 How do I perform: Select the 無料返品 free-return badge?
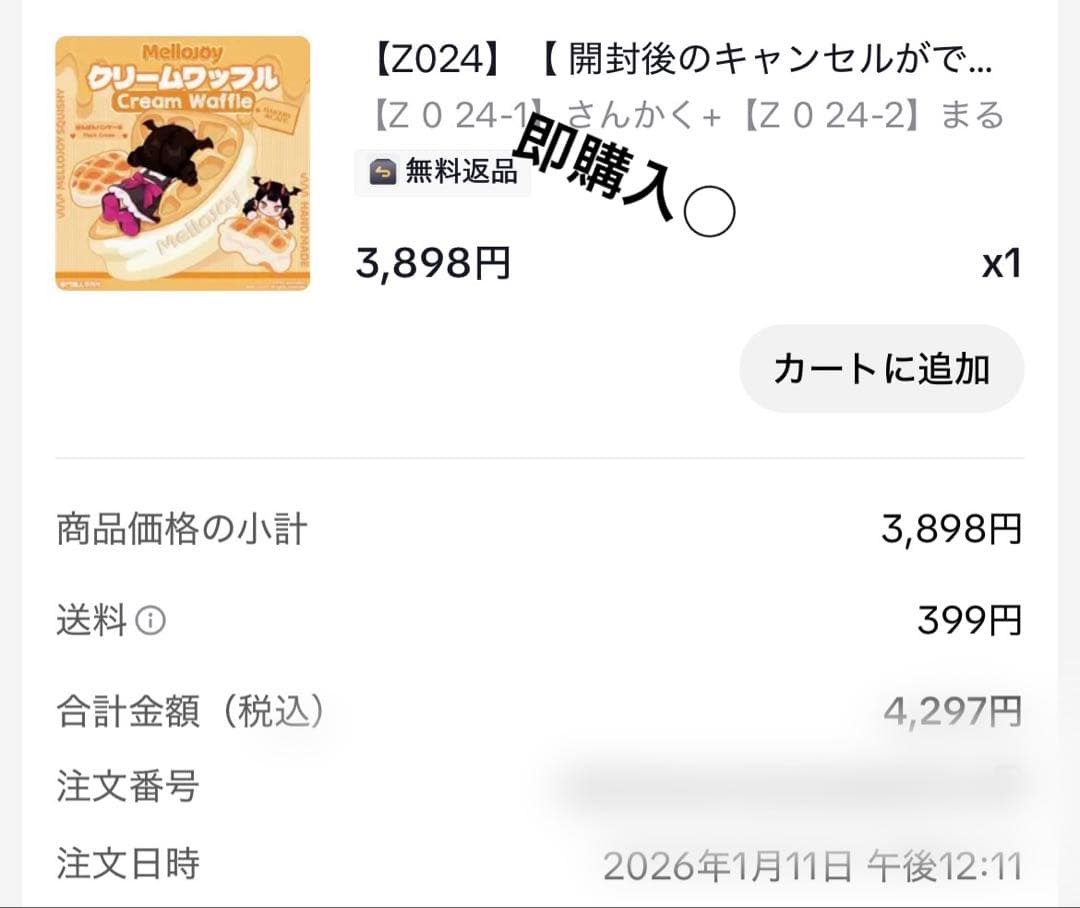click(x=443, y=172)
